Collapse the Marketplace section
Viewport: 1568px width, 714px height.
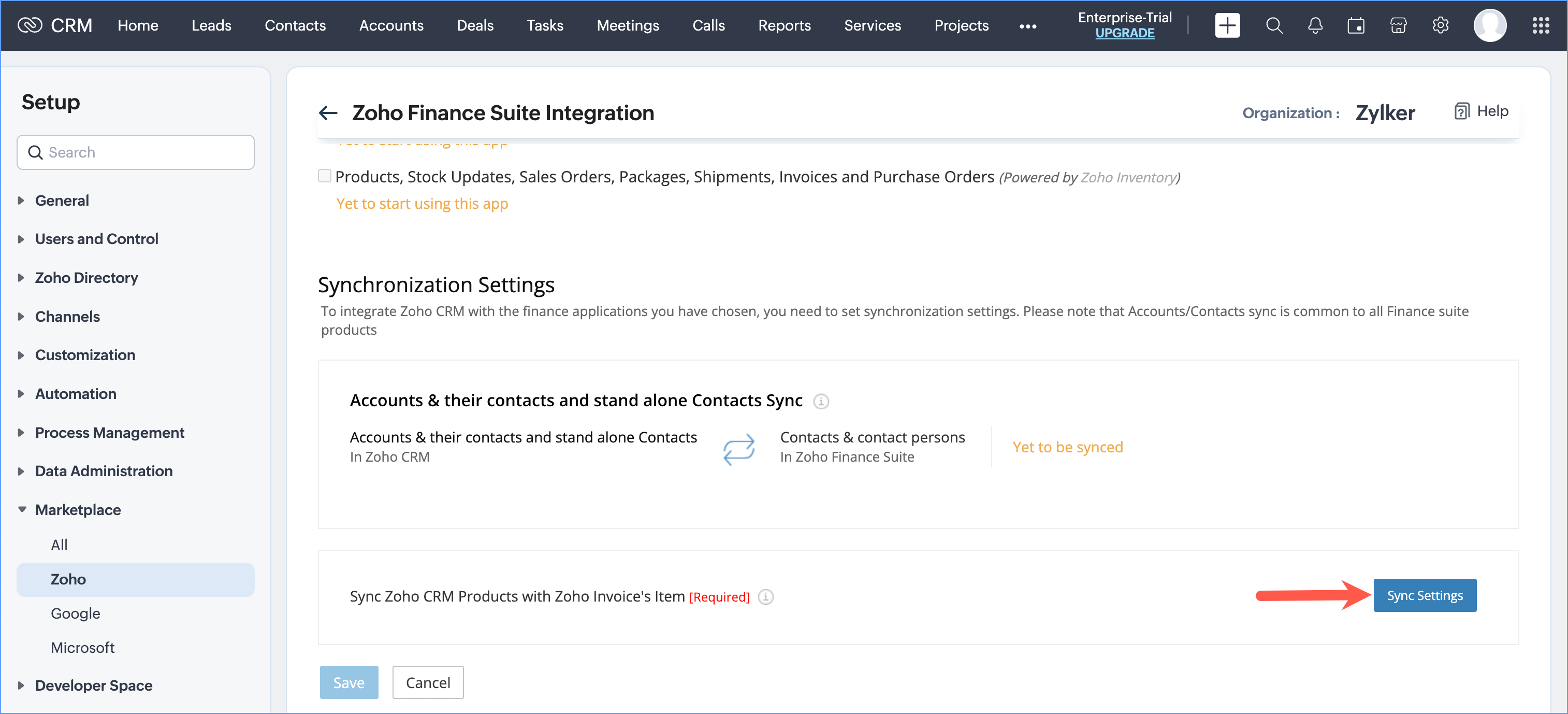pos(78,509)
